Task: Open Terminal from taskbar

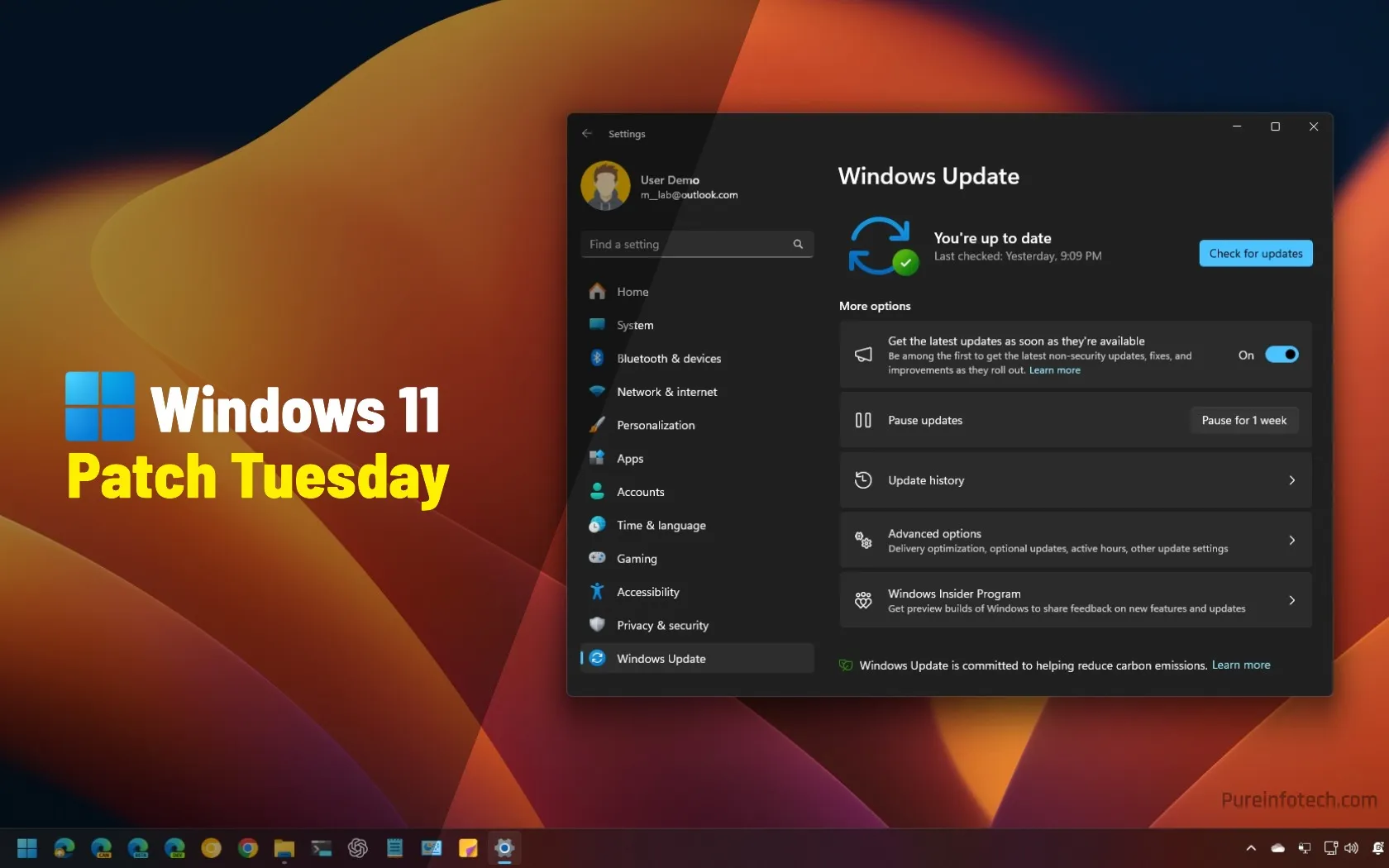Action: pyautogui.click(x=321, y=848)
